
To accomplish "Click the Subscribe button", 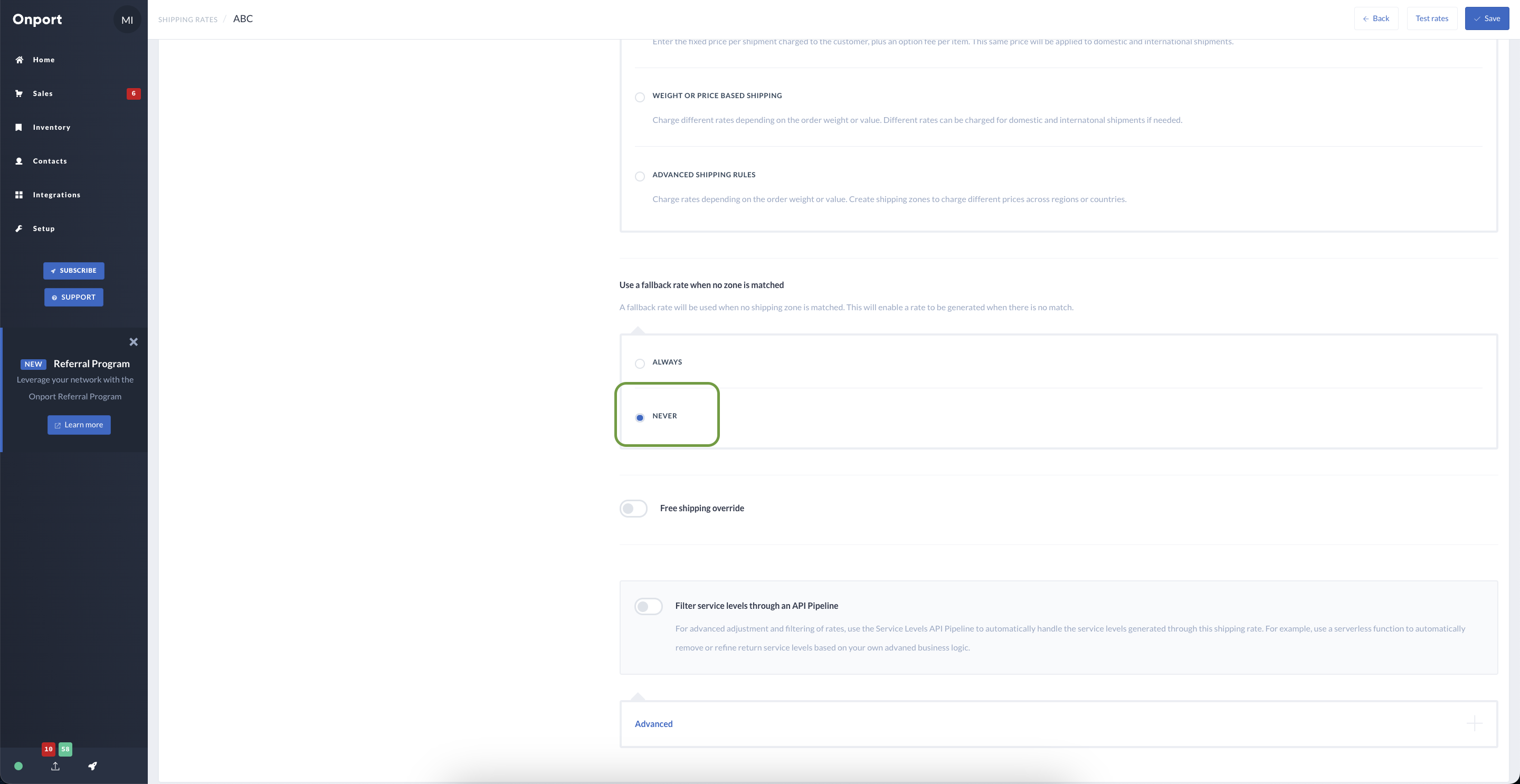I will pyautogui.click(x=74, y=271).
